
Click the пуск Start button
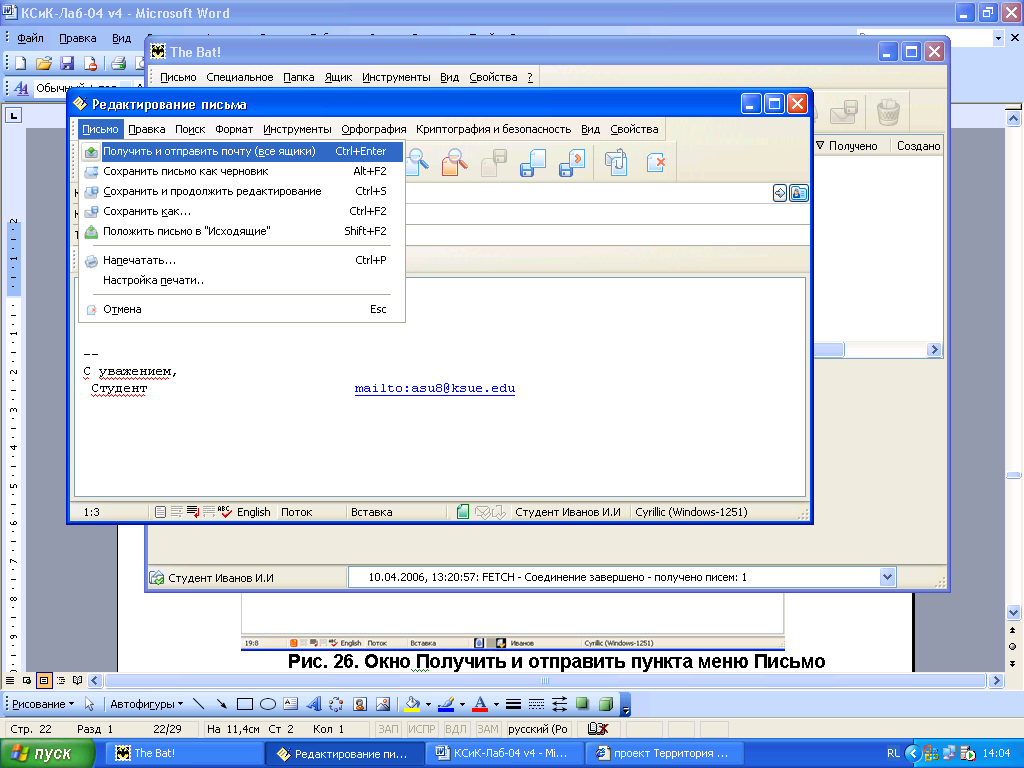point(46,754)
